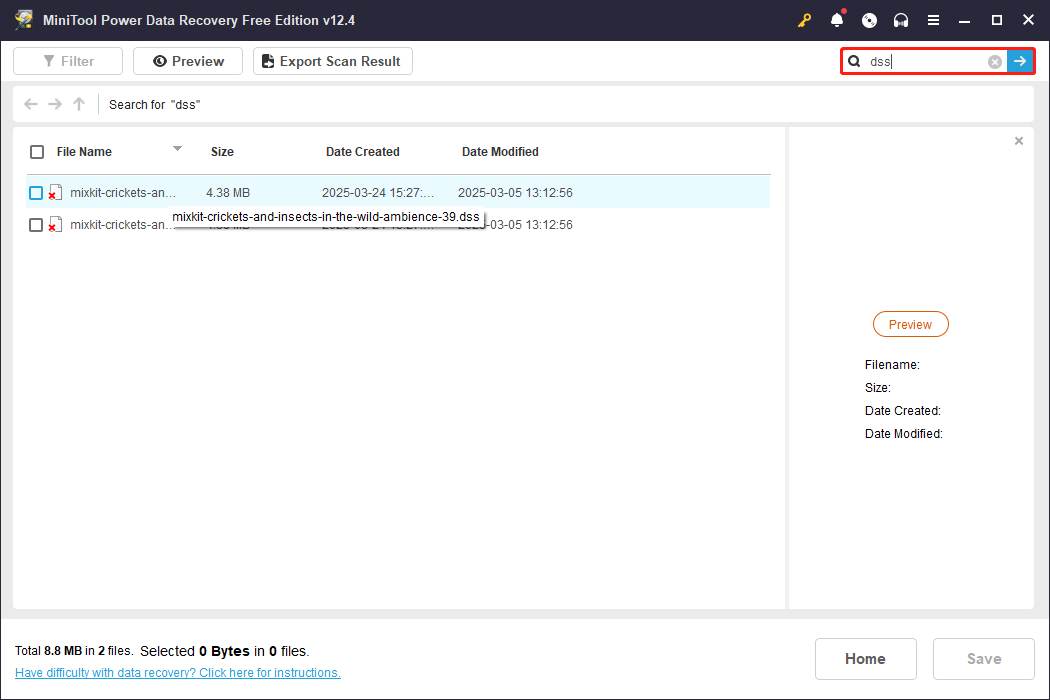Sort by Date Created column
Viewport: 1050px width, 700px height.
(362, 152)
